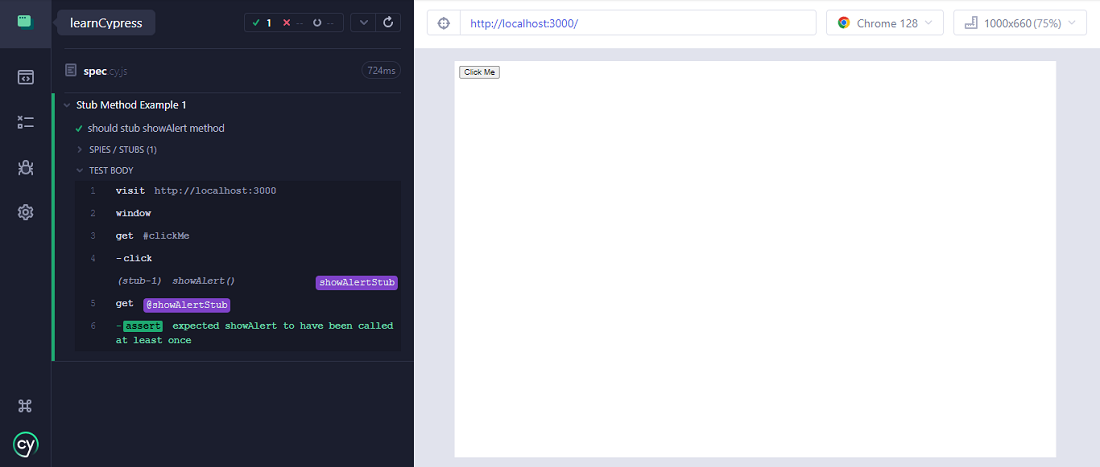Select the visit http://localhost:3000 command
The image size is (1100, 467).
pos(239,191)
